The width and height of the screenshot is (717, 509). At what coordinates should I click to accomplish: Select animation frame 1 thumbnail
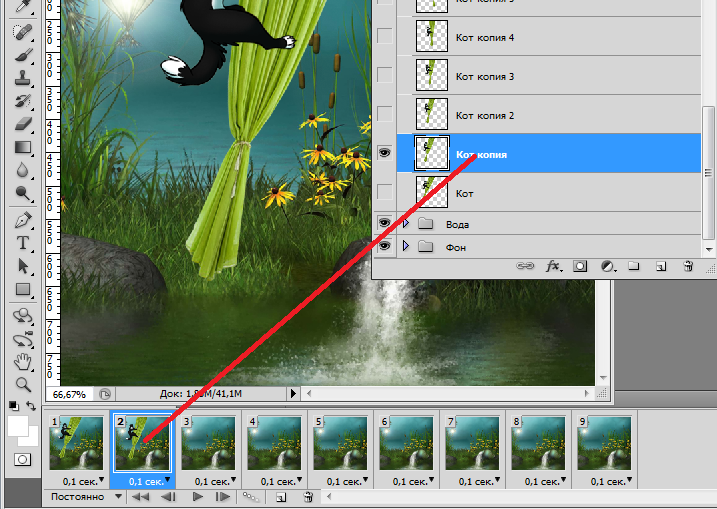coord(76,443)
